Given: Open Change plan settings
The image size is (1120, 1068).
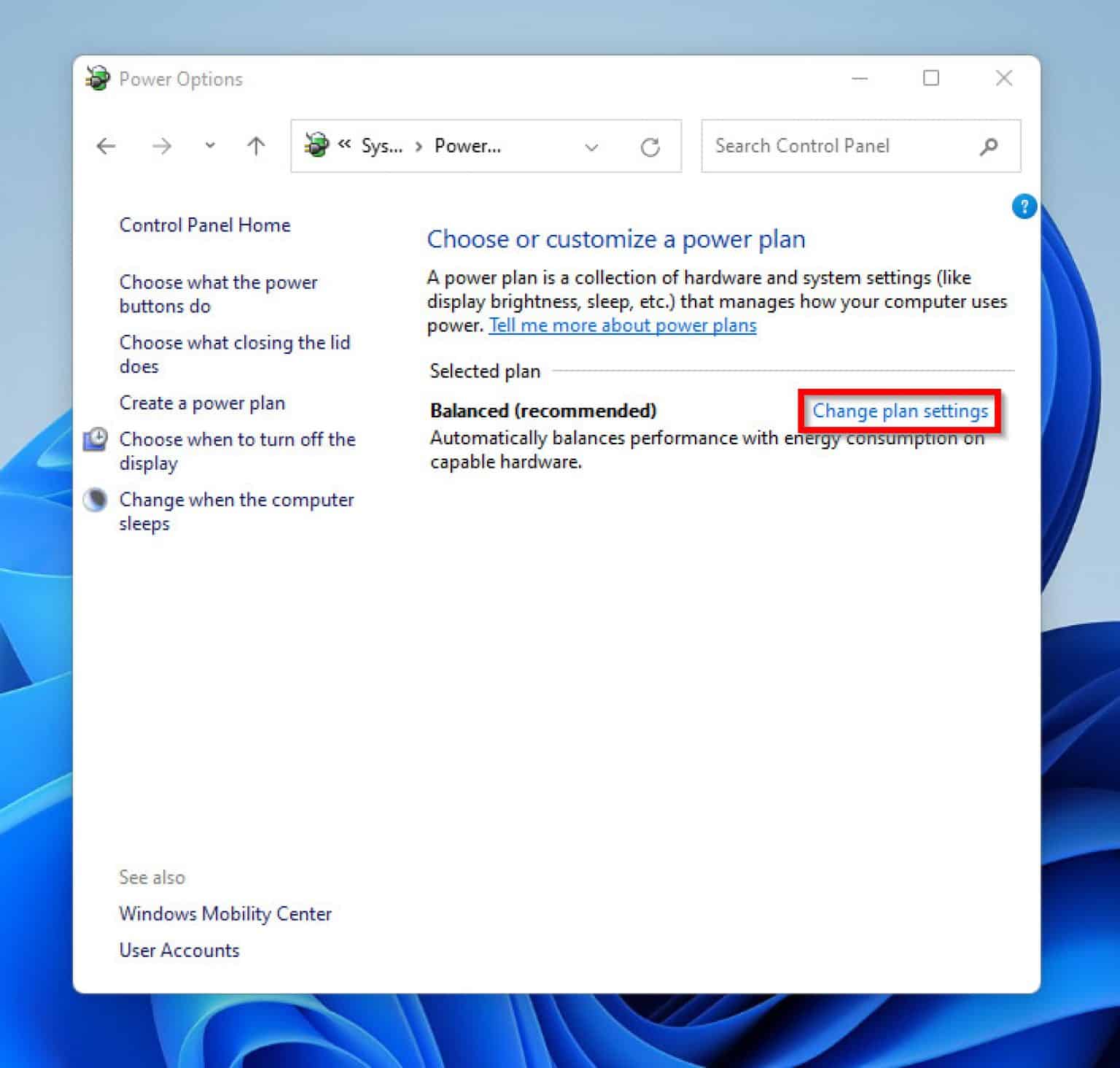Looking at the screenshot, I should (x=900, y=411).
